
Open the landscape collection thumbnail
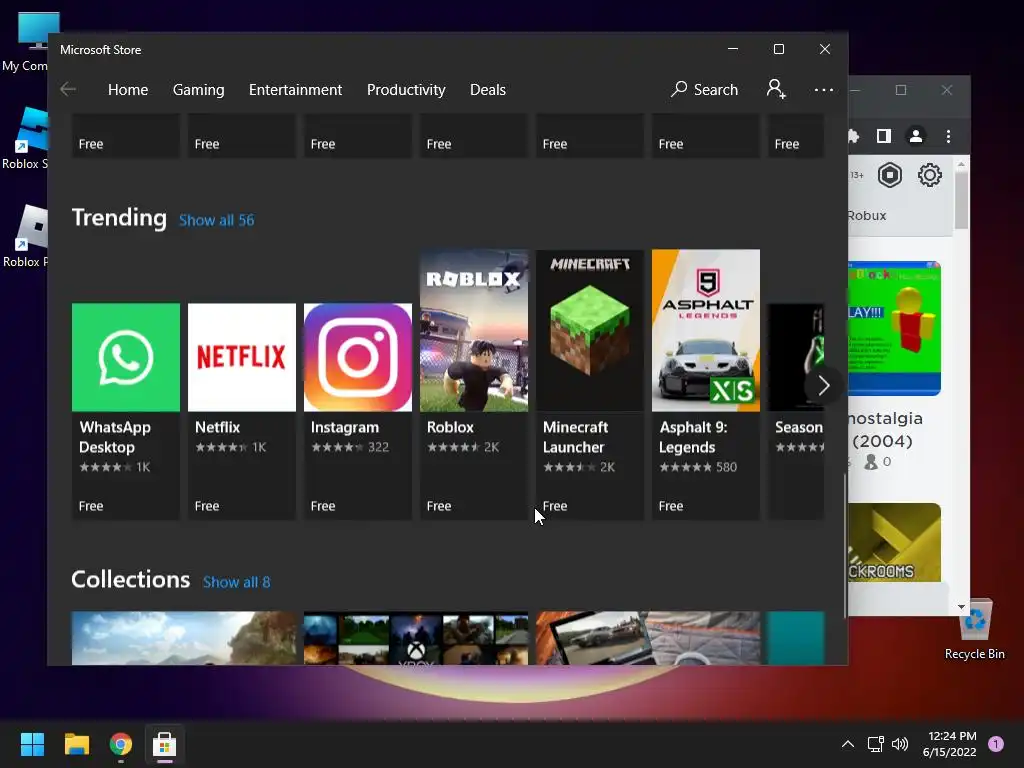pos(184,638)
